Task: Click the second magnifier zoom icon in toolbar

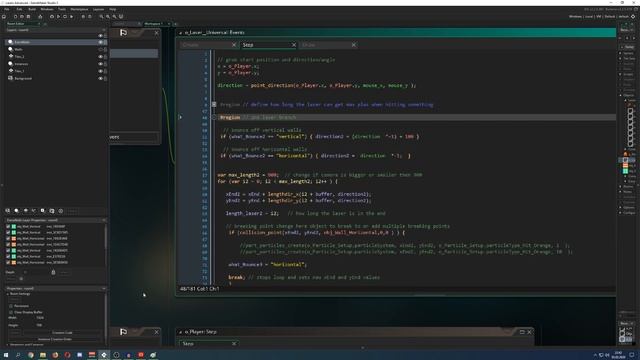Action: tap(108, 17)
